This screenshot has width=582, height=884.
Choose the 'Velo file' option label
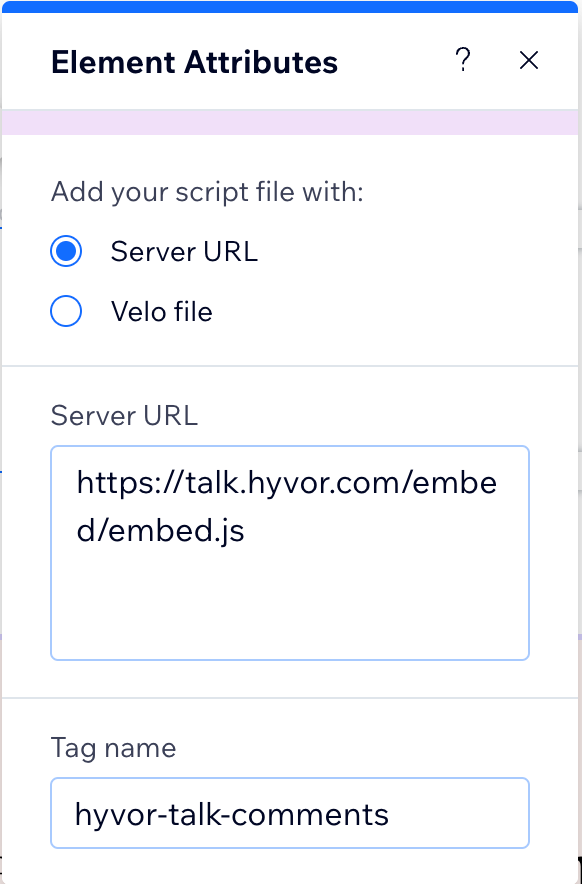[161, 311]
